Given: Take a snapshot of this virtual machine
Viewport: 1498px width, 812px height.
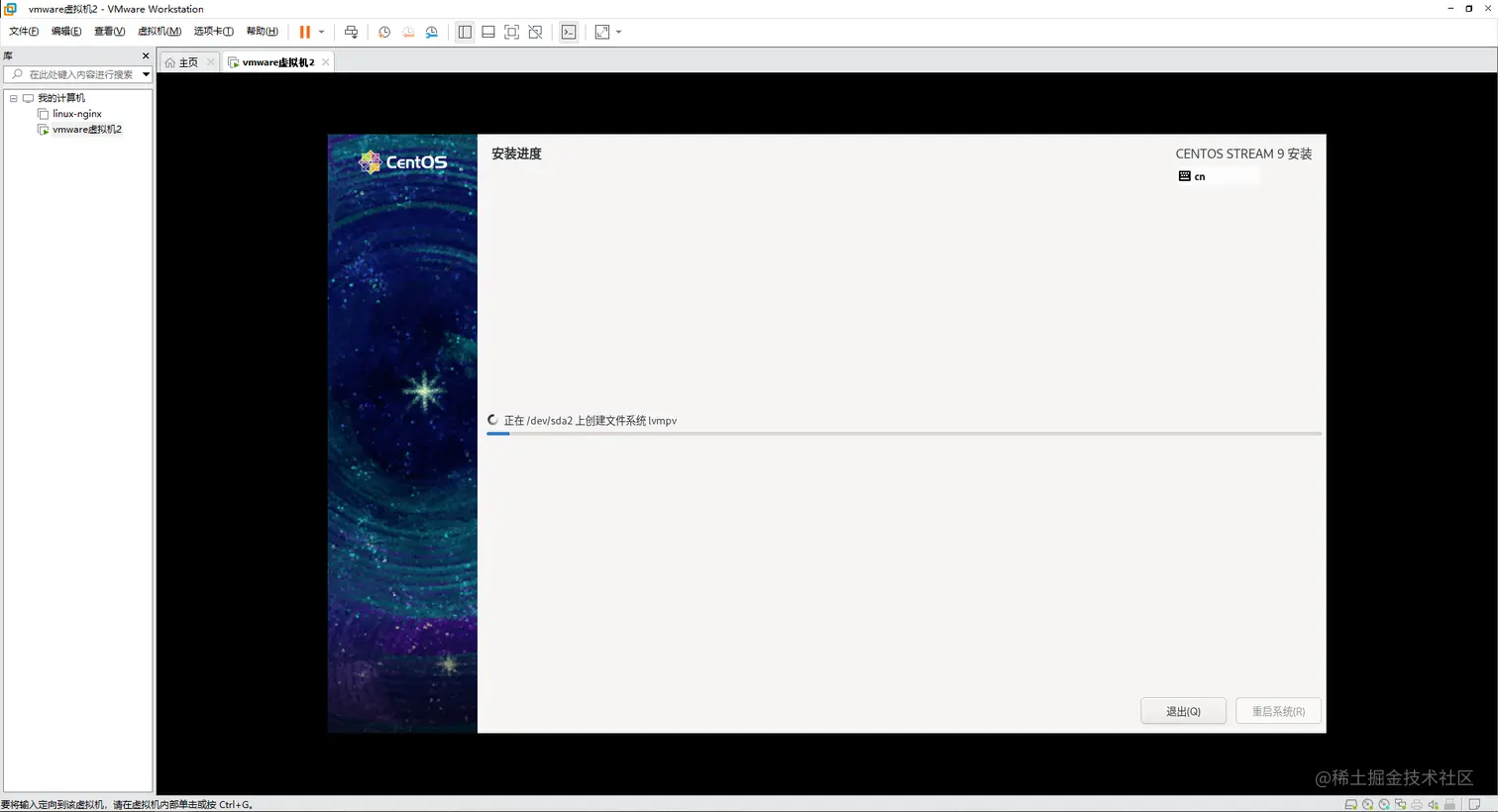Looking at the screenshot, I should click(384, 32).
